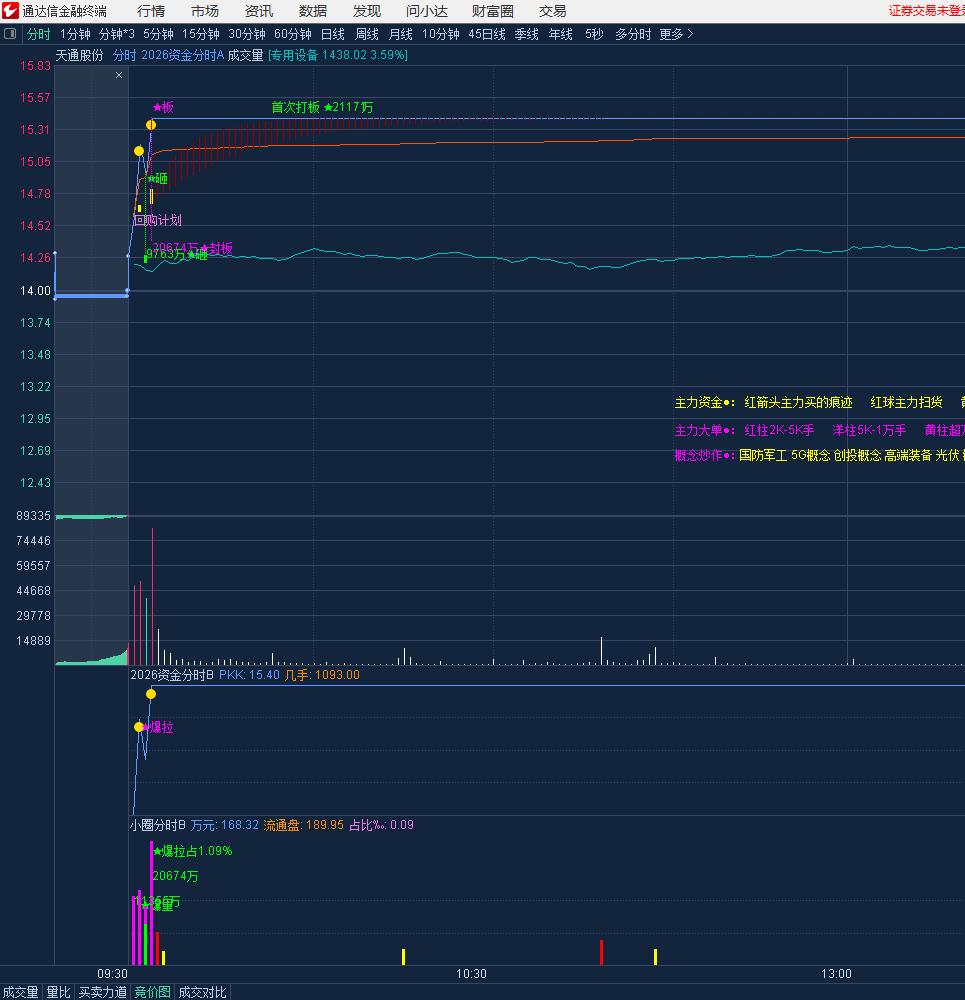Click the yellow dot beside 爆拉 label
Screen dimensions: 965x1000
(x=139, y=727)
